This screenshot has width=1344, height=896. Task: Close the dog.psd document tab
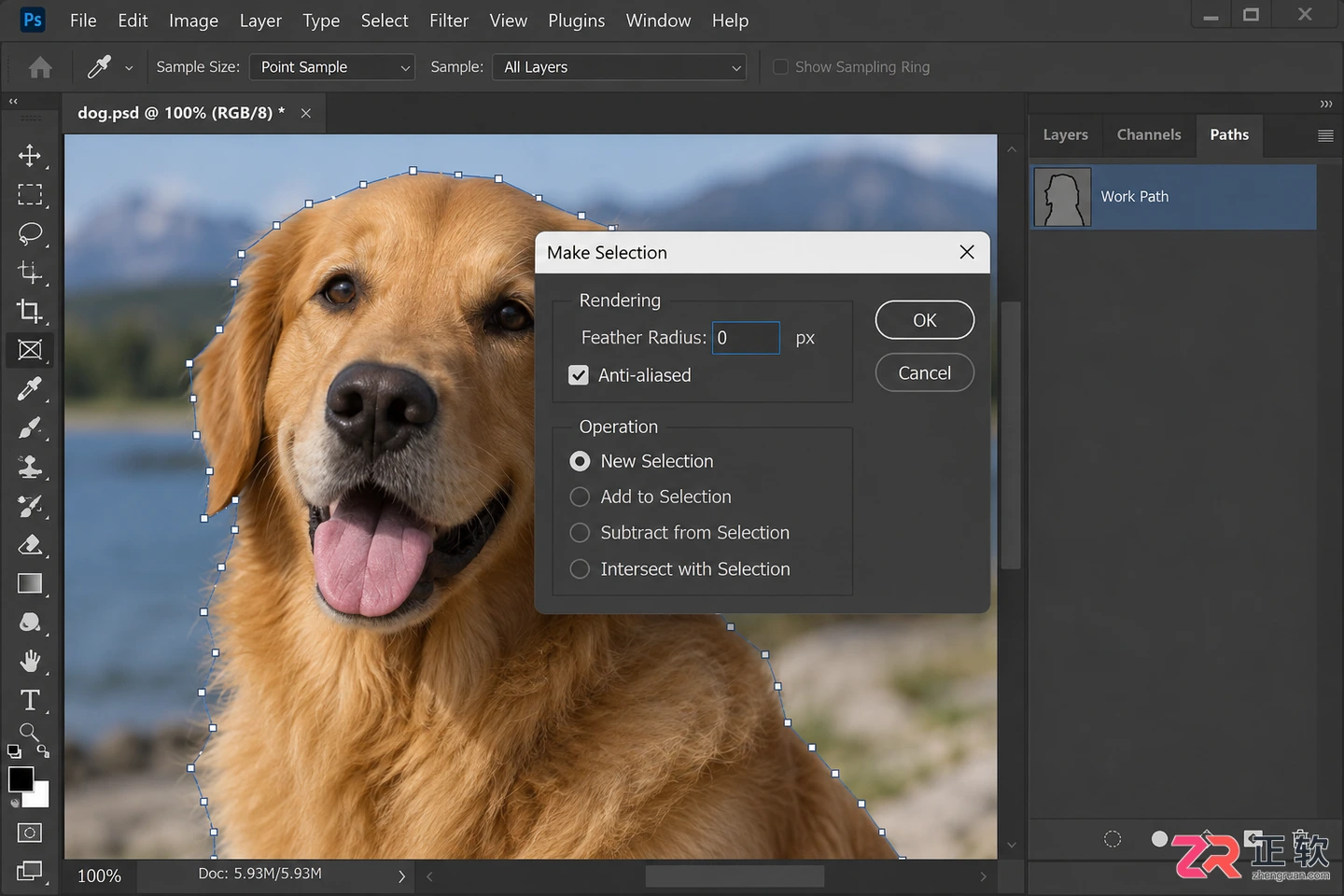click(x=305, y=113)
